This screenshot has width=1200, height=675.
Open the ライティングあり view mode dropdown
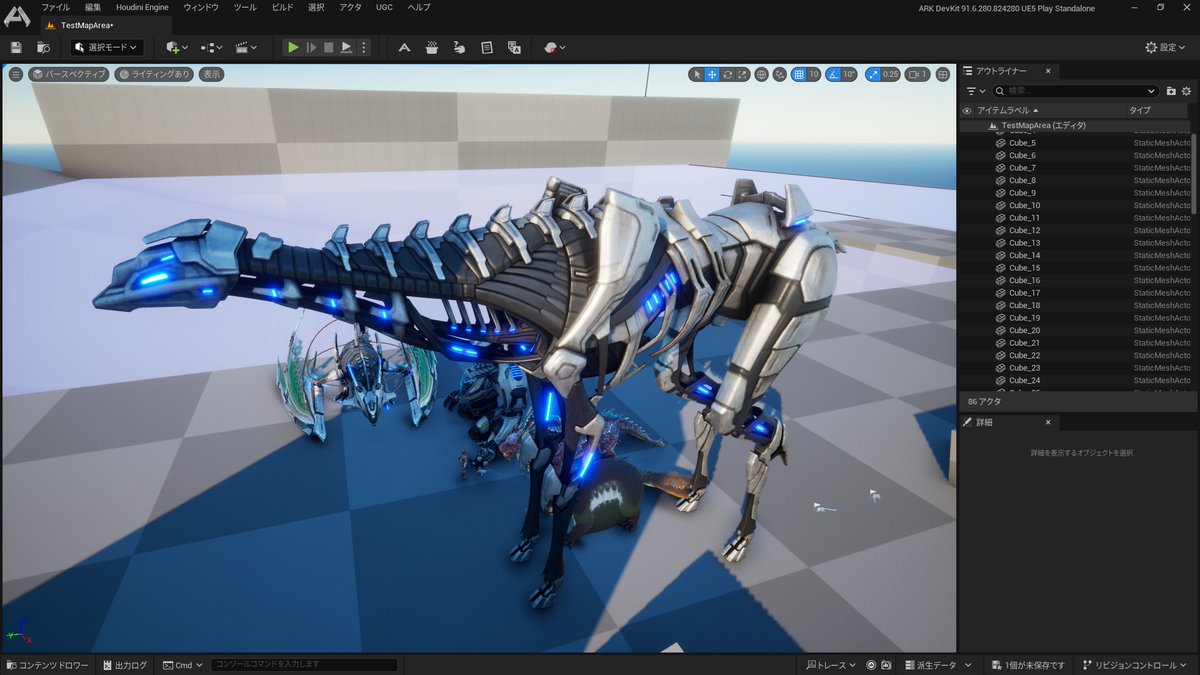(x=154, y=74)
